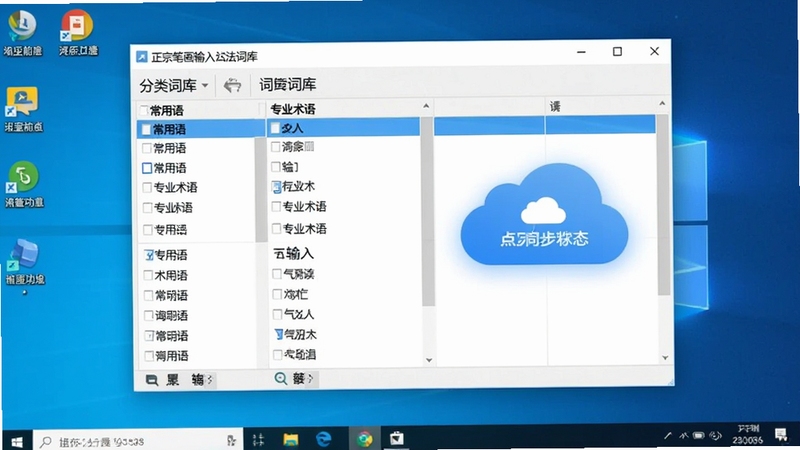
Task: Click the magnifier search icon in the bottom bar
Action: click(281, 379)
